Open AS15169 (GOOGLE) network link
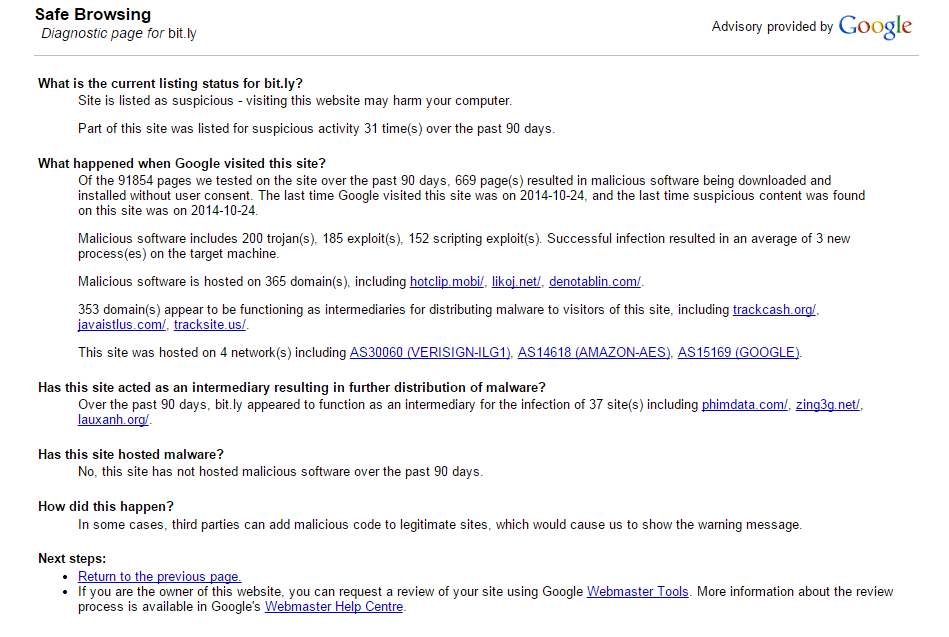 point(738,352)
